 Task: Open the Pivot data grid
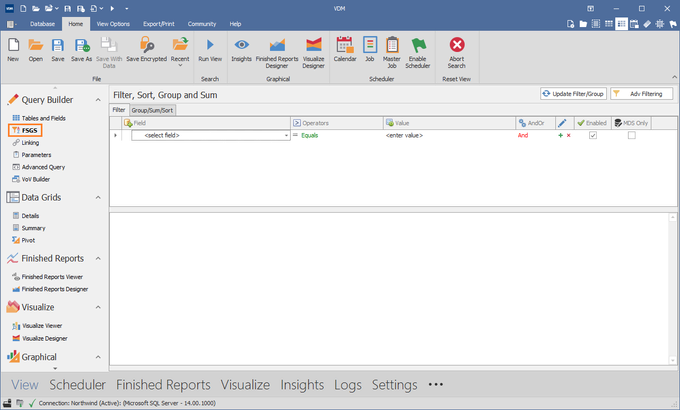(x=24, y=240)
